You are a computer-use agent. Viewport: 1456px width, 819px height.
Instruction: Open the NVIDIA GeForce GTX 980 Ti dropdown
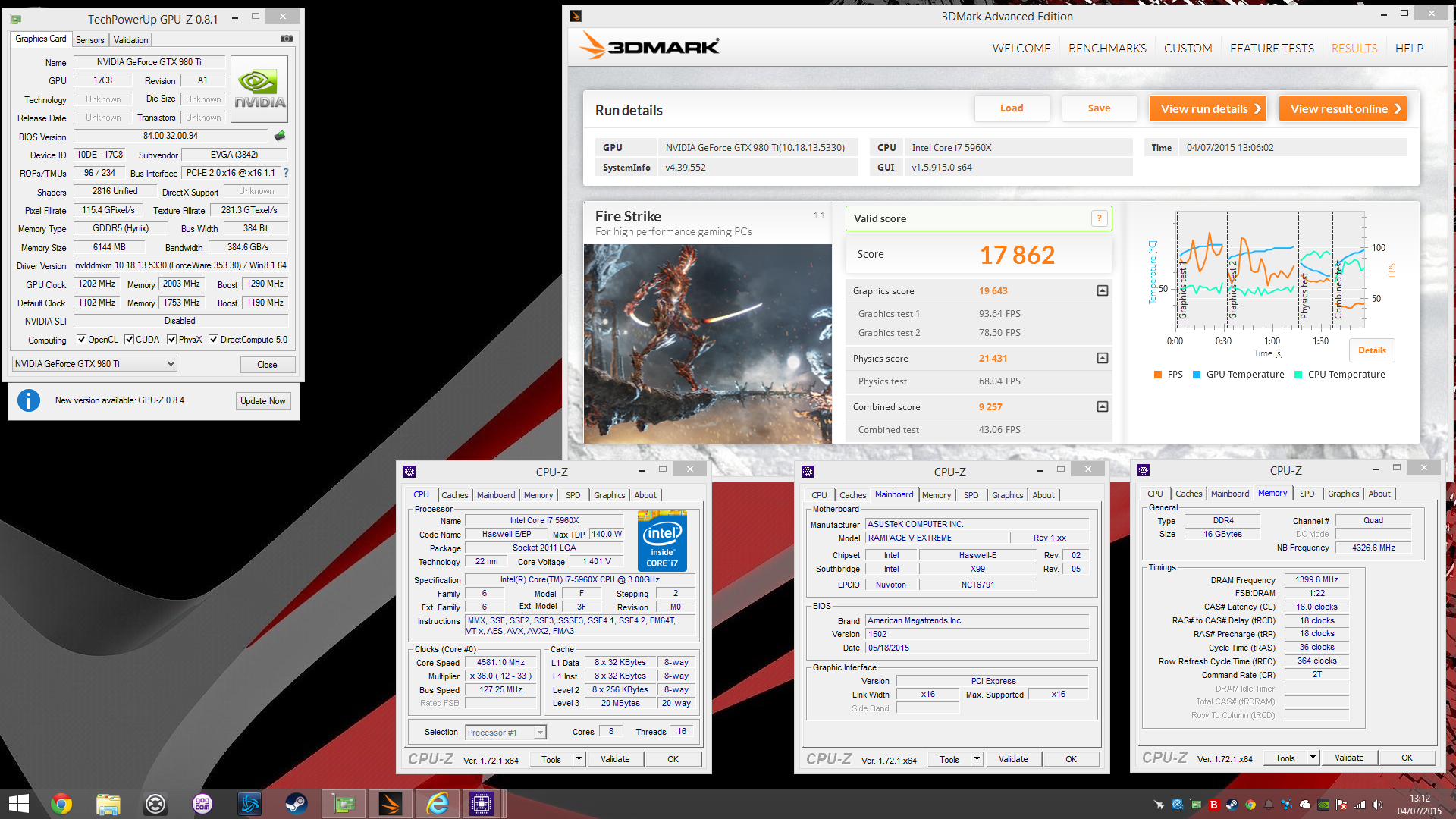click(x=95, y=364)
